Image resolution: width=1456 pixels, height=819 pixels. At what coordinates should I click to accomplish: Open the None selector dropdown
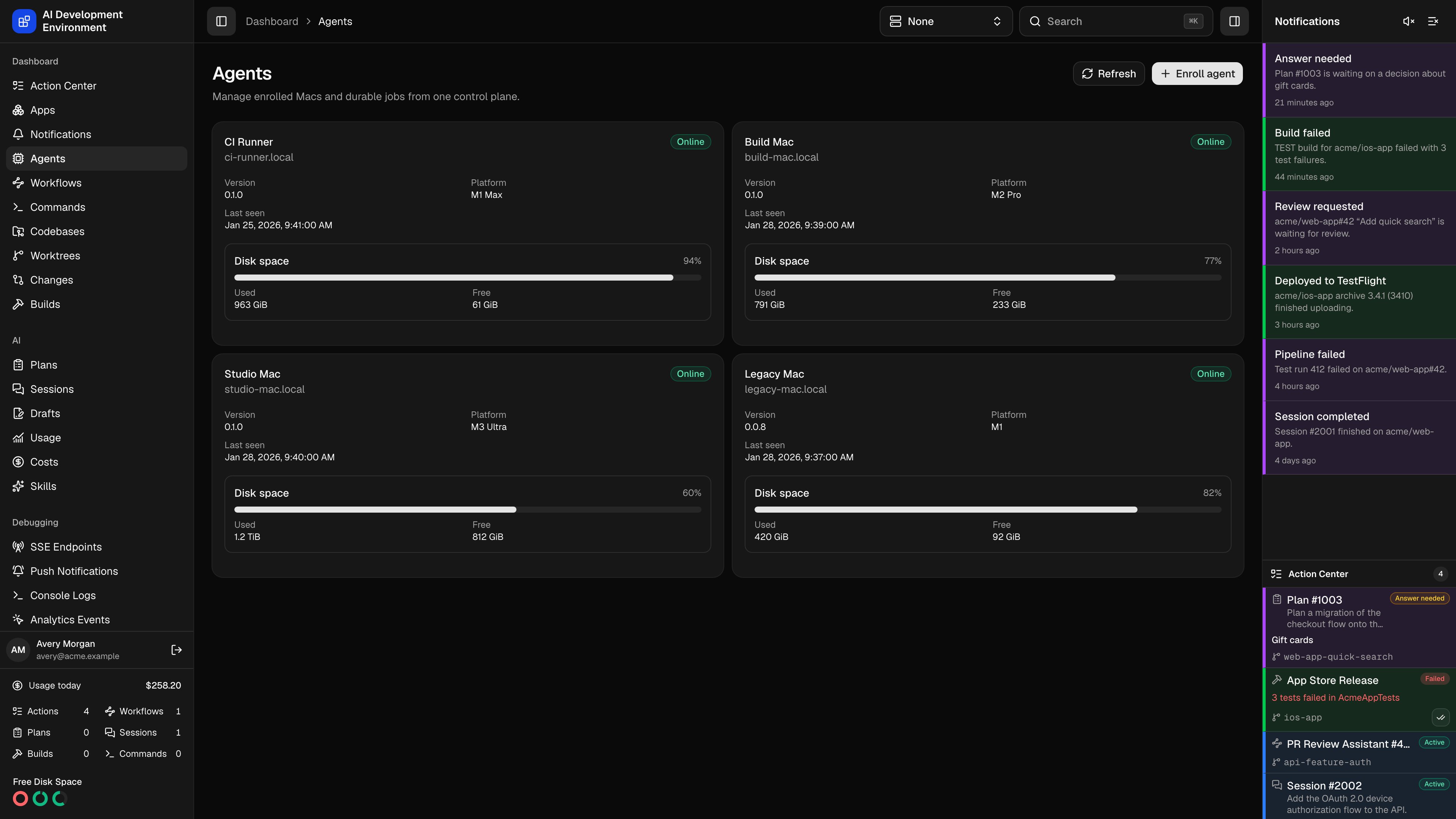pyautogui.click(x=946, y=21)
